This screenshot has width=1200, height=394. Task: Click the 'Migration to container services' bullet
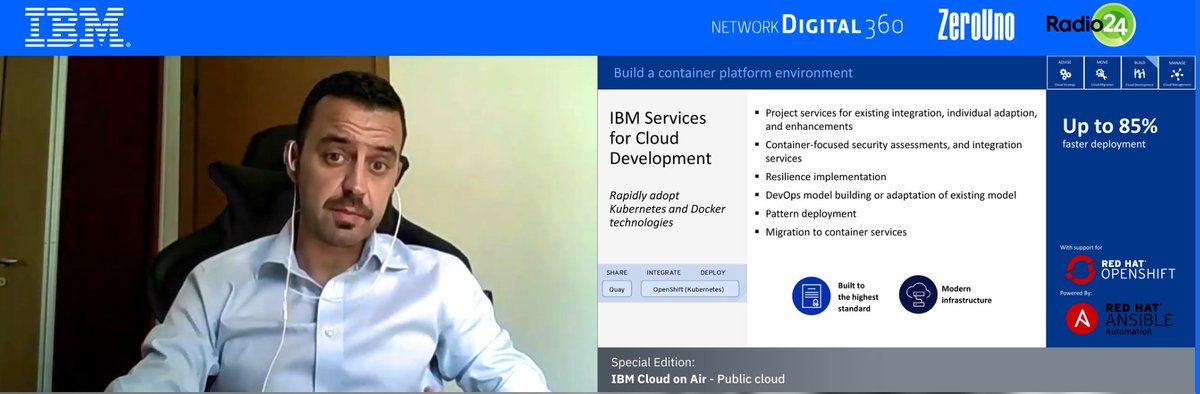click(x=836, y=232)
